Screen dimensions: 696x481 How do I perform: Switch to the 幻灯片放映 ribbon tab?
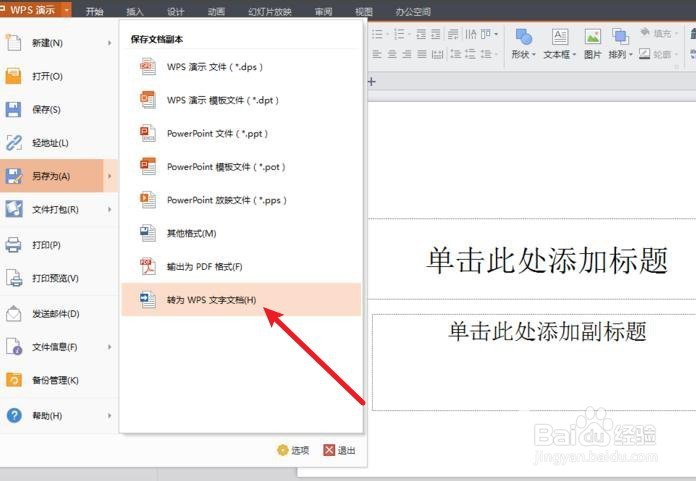(x=270, y=11)
